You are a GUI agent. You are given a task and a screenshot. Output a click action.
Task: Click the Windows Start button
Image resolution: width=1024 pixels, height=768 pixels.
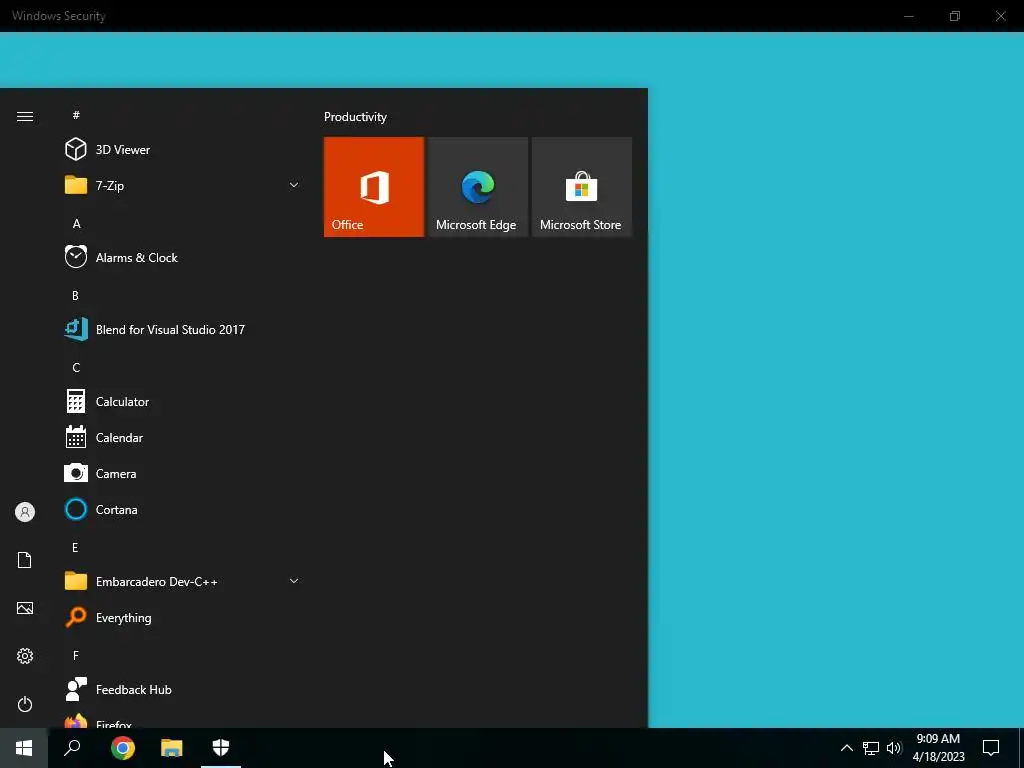24,748
